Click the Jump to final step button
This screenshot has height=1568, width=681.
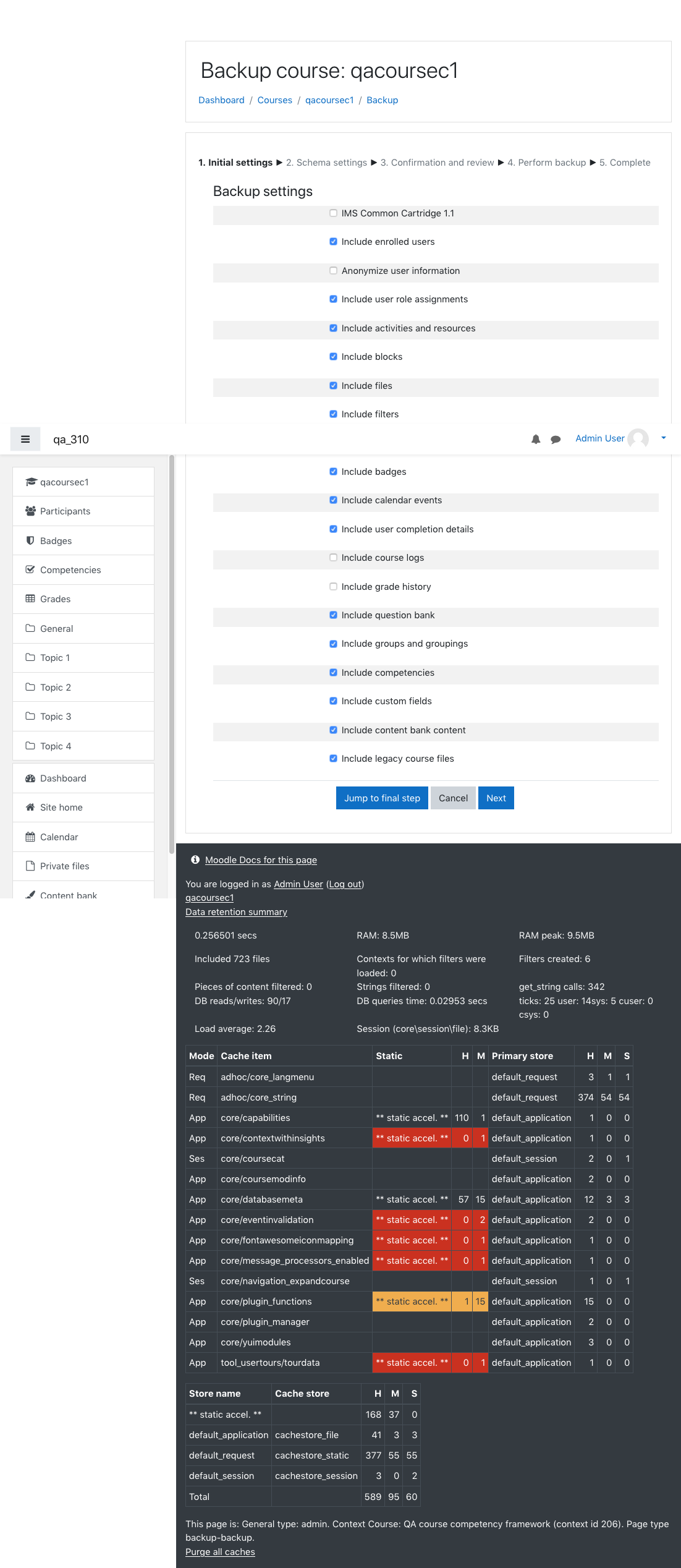tap(382, 798)
